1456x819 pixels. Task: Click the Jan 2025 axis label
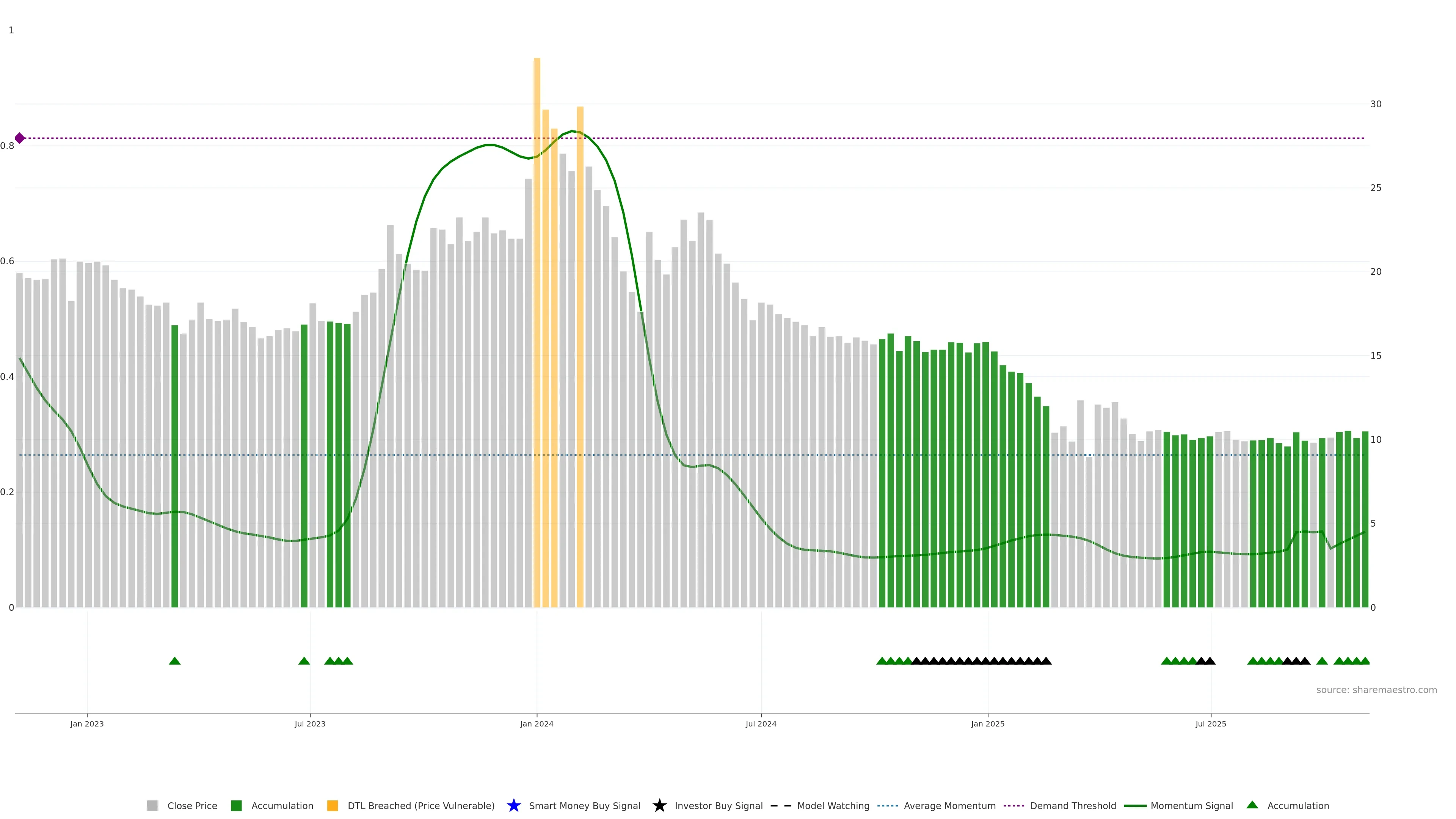coord(987,723)
